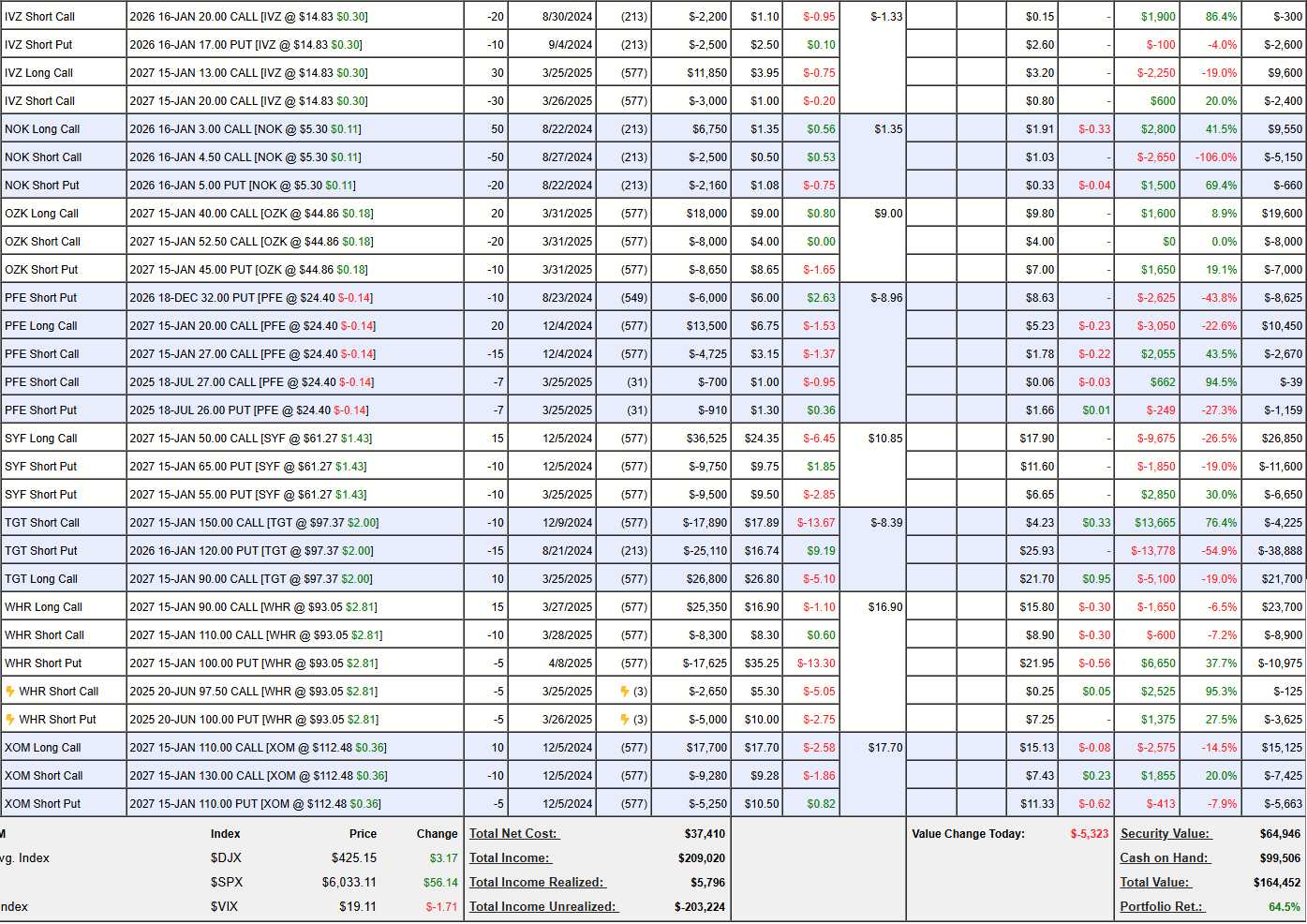Open Total Income Realized details
Image resolution: width=1307 pixels, height=924 pixels.
(537, 883)
